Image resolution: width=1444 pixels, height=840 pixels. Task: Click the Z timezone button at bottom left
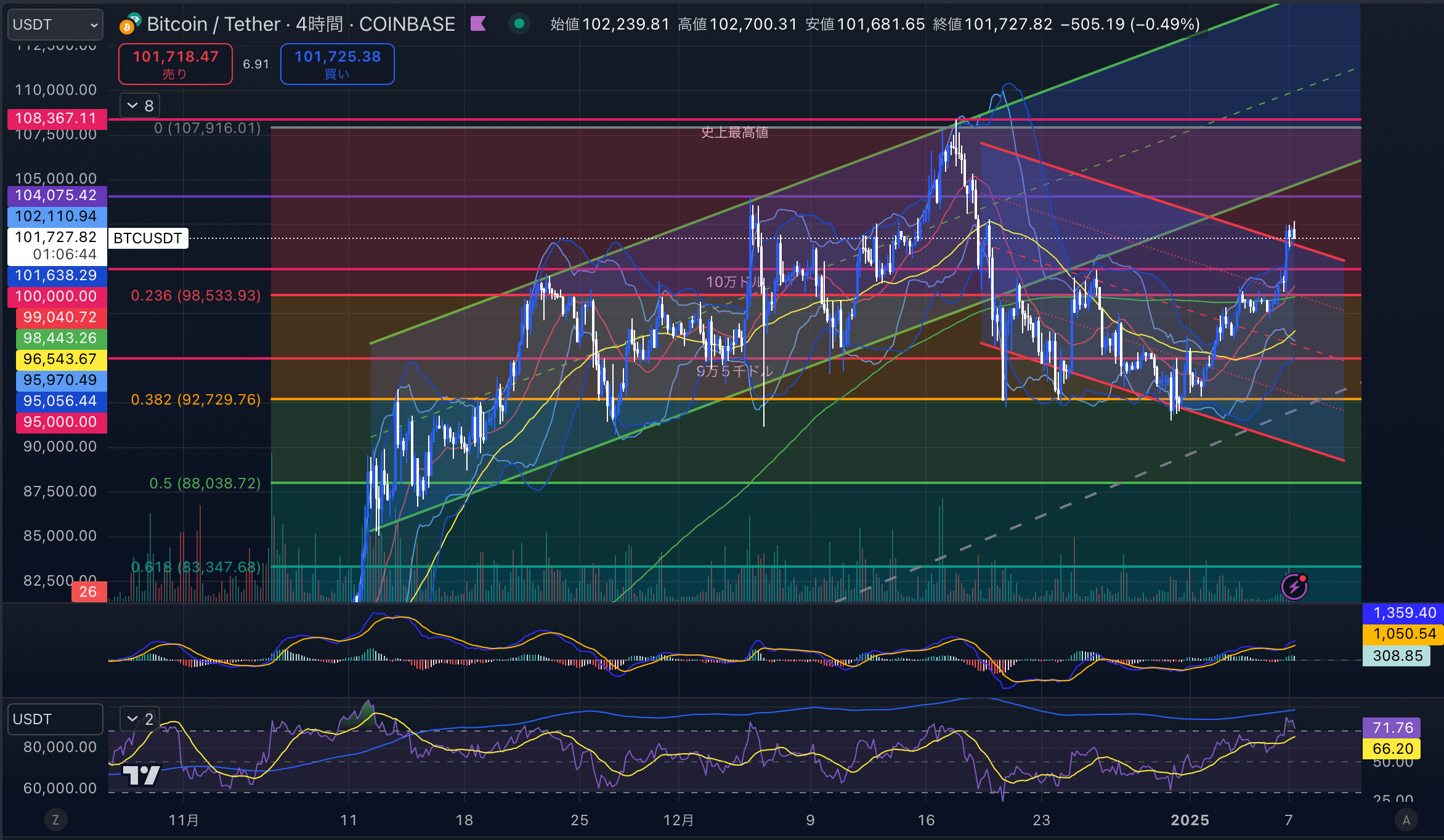click(x=55, y=820)
